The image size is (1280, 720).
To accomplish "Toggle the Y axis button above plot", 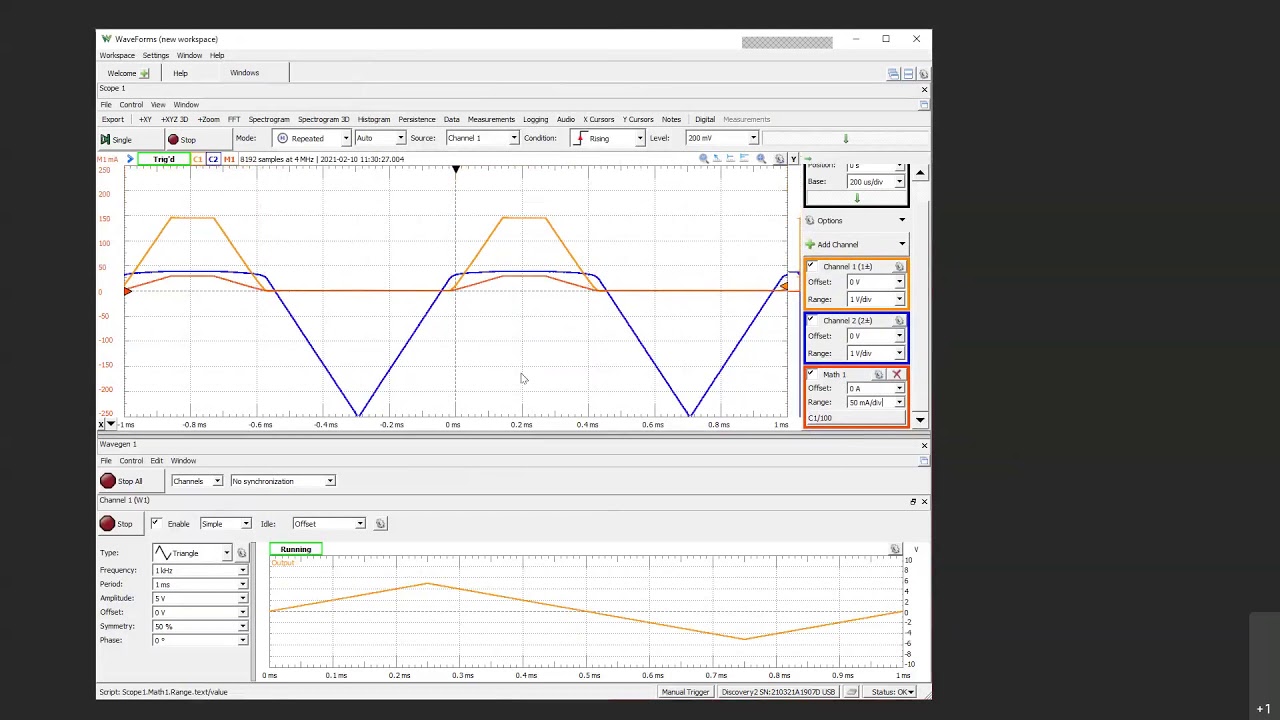I will tap(793, 159).
